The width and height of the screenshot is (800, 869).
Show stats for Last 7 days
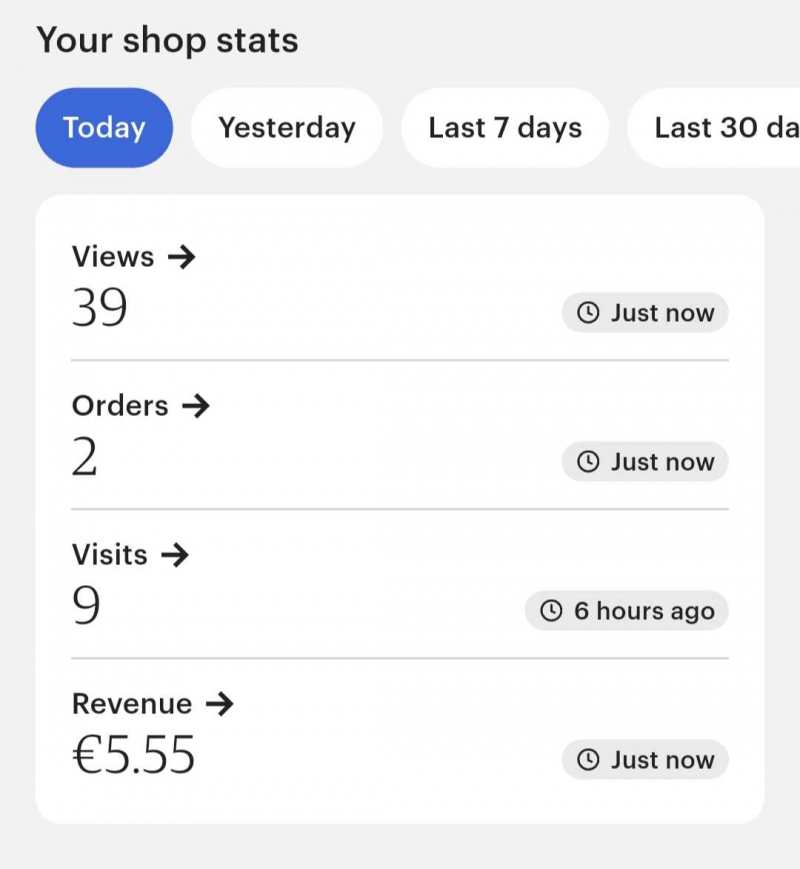point(505,128)
